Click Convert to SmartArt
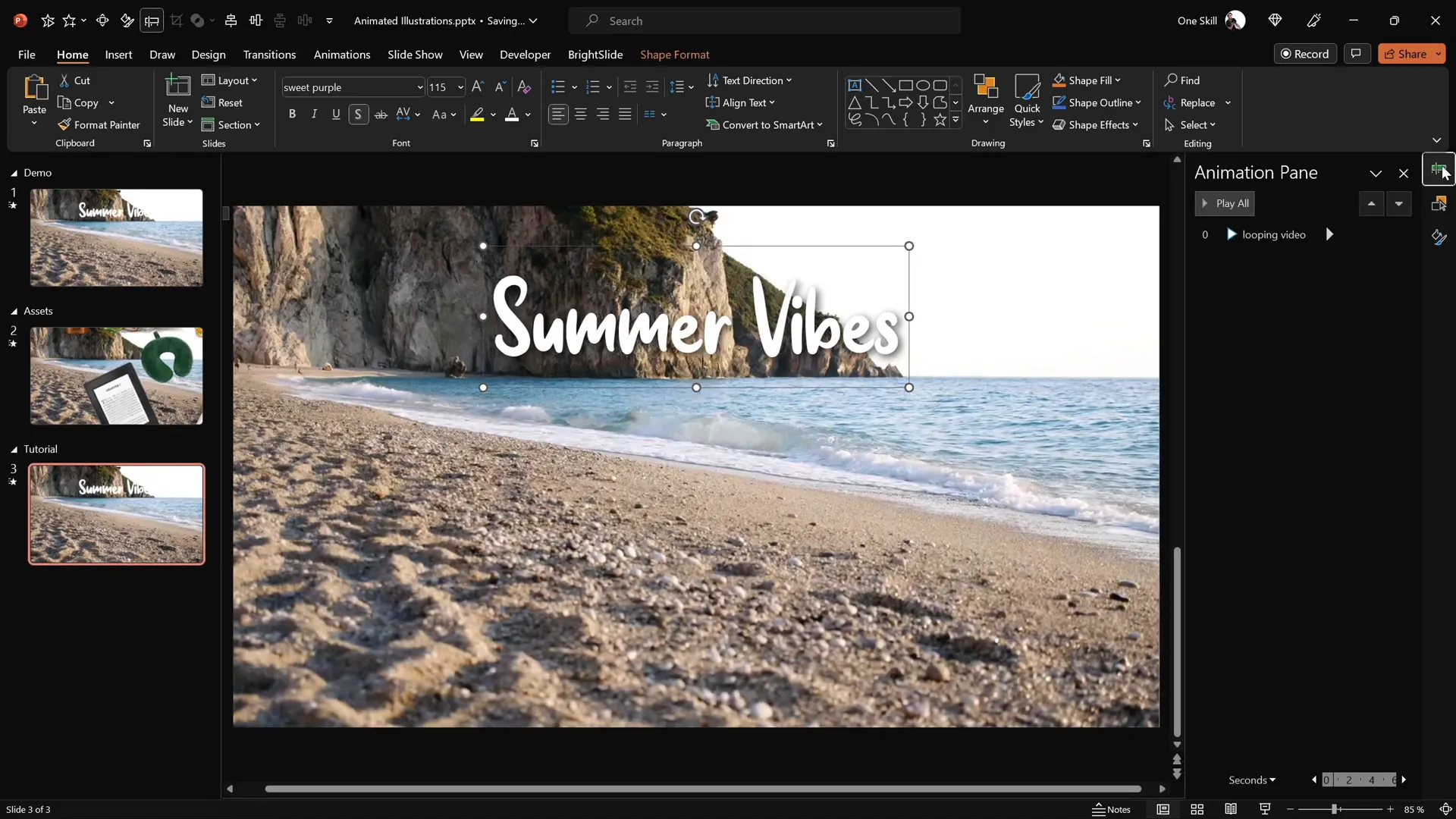1456x819 pixels. [x=766, y=124]
